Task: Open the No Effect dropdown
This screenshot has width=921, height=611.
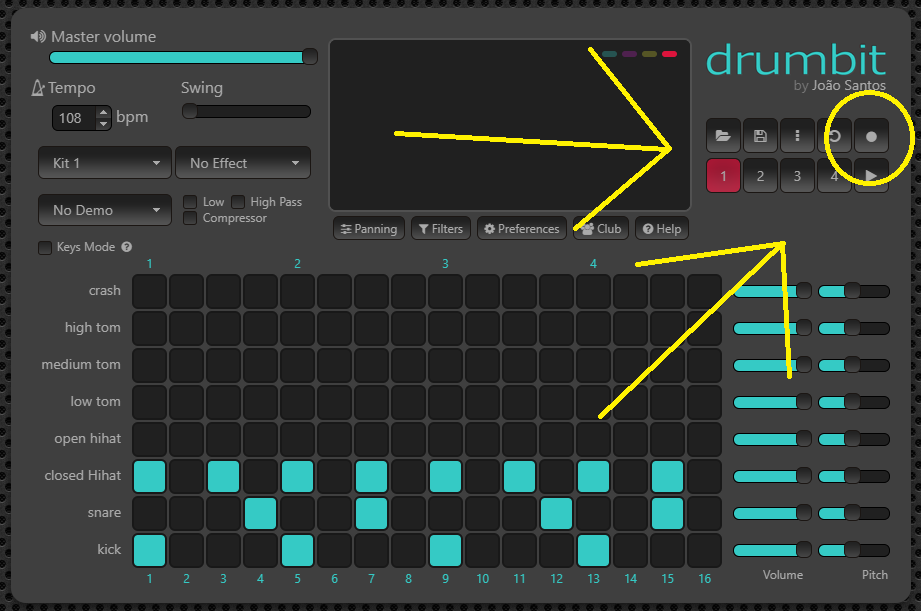Action: (243, 163)
